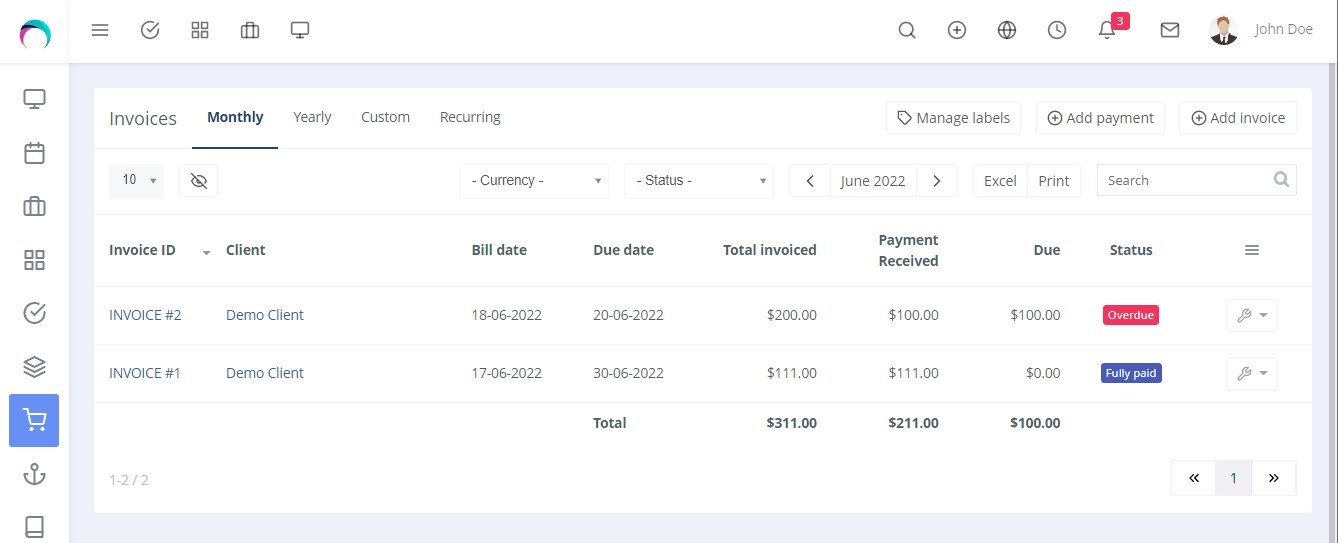The height and width of the screenshot is (543, 1338).
Task: Click the 18-06-2022 bill date cell
Action: (507, 315)
